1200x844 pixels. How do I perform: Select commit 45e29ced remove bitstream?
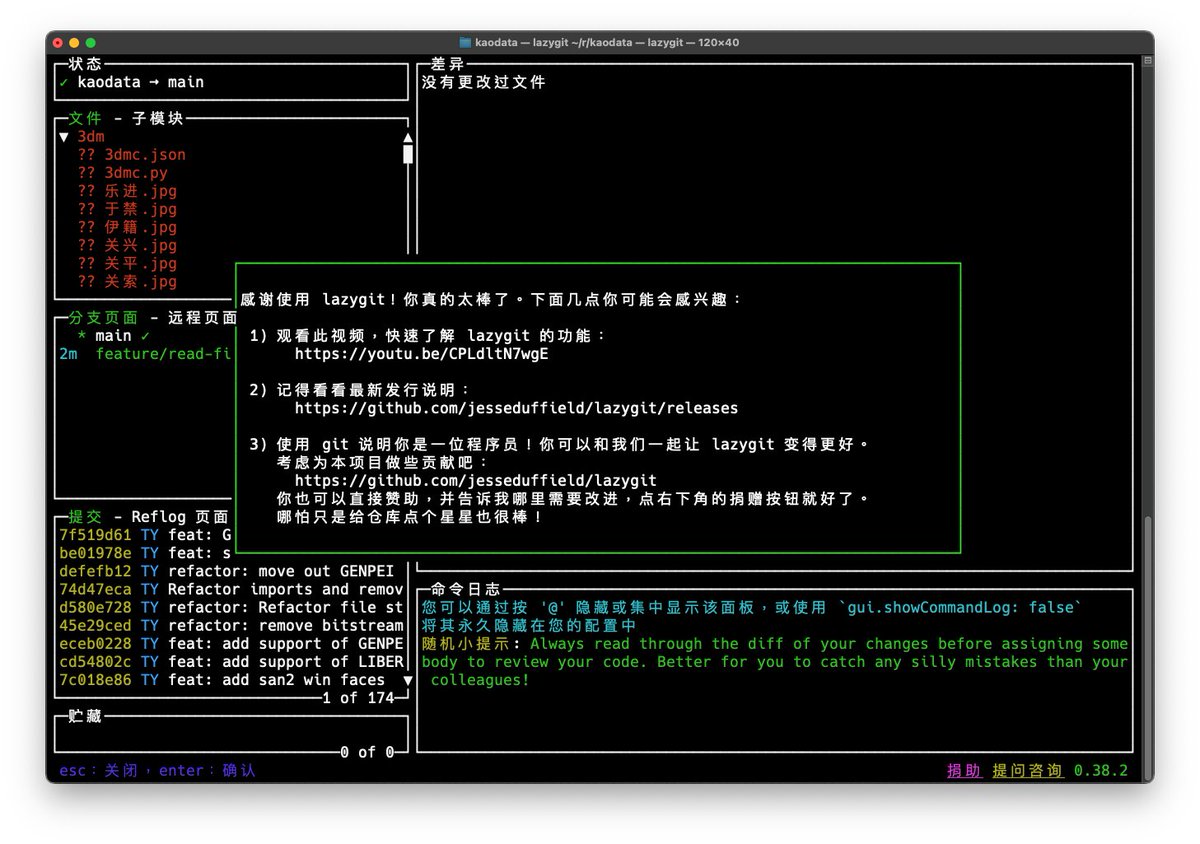[233, 625]
